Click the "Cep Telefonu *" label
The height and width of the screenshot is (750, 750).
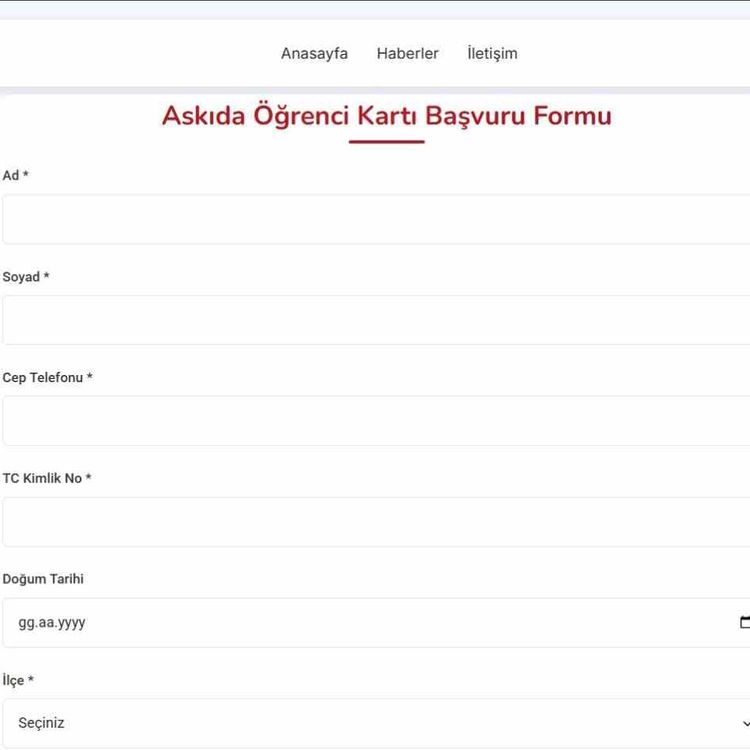pyautogui.click(x=47, y=377)
